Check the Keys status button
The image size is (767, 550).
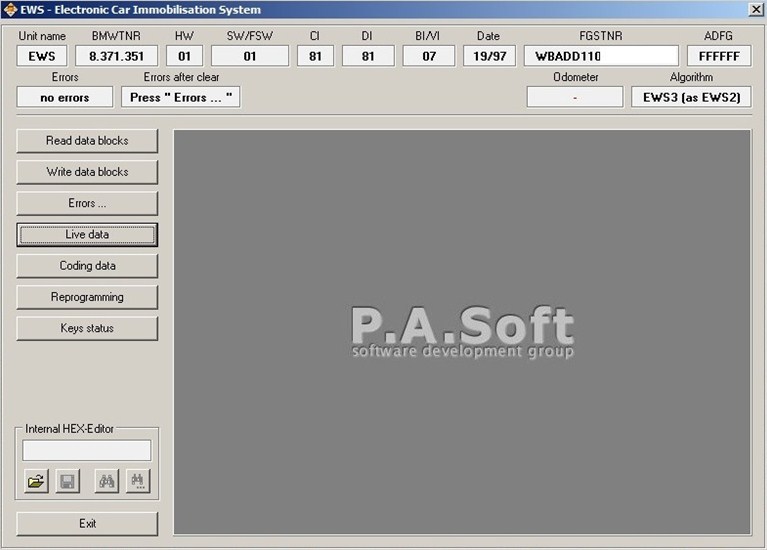coord(87,328)
